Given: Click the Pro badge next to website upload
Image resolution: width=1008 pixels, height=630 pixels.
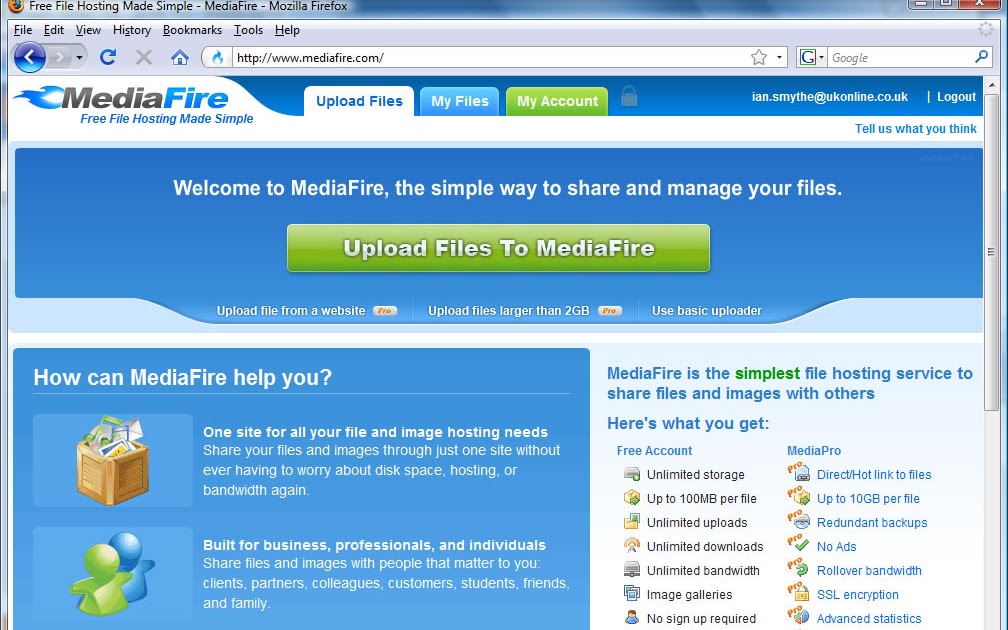Looking at the screenshot, I should (x=384, y=310).
